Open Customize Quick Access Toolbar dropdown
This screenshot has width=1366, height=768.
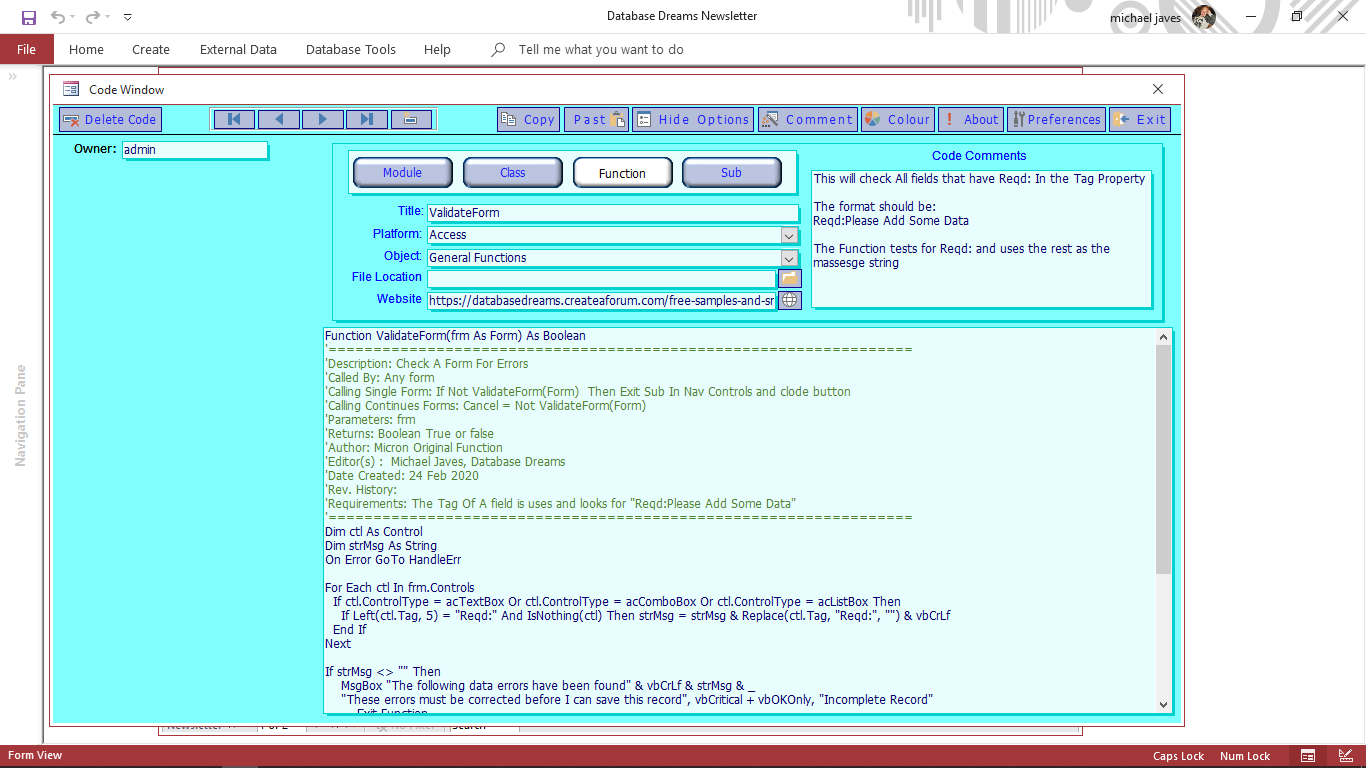coord(128,17)
